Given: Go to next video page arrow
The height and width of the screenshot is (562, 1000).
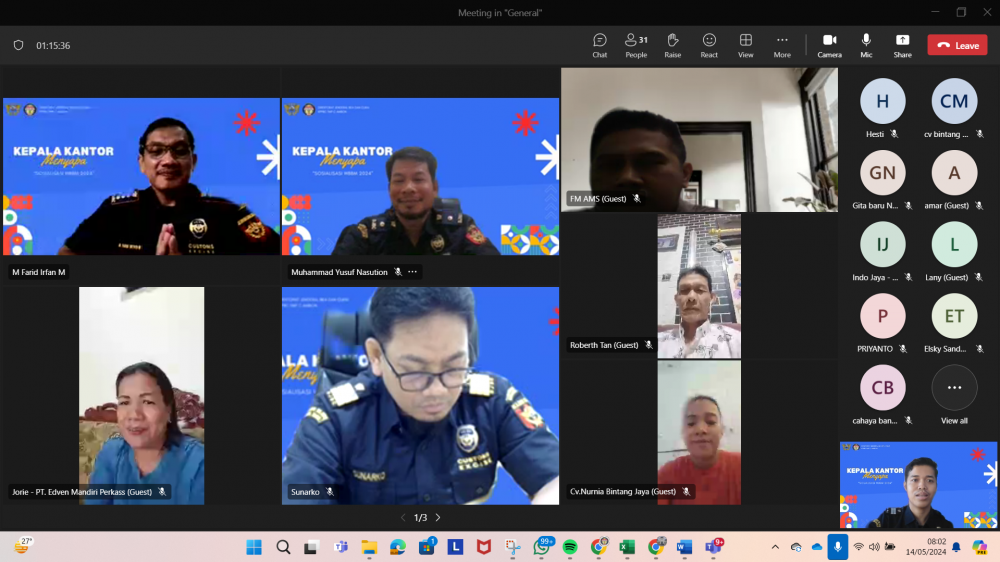Looking at the screenshot, I should tap(438, 518).
